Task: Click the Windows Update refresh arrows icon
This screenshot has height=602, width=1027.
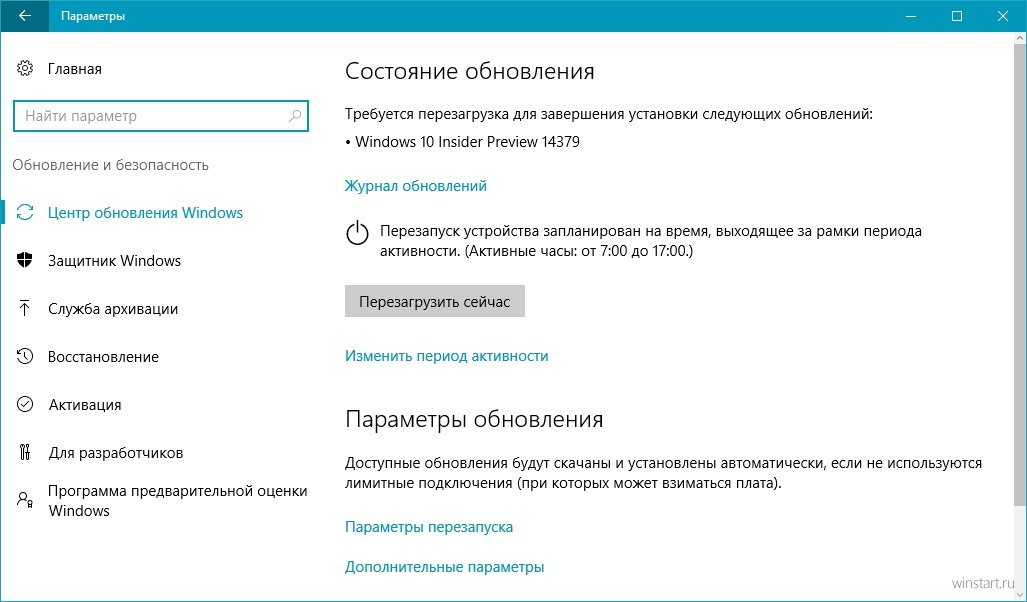Action: [25, 213]
